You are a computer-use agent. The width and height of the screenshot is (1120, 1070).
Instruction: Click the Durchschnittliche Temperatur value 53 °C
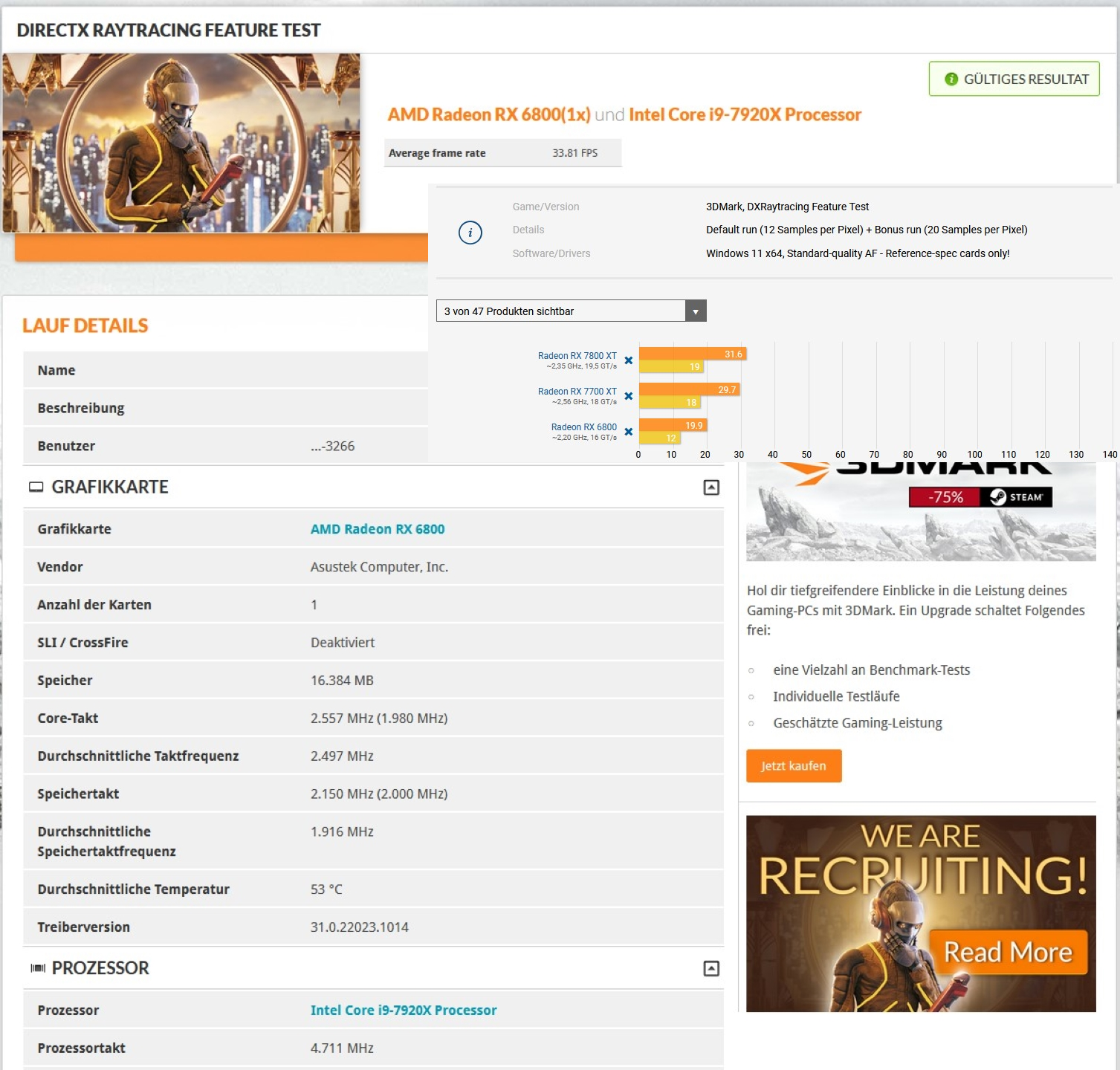[326, 889]
